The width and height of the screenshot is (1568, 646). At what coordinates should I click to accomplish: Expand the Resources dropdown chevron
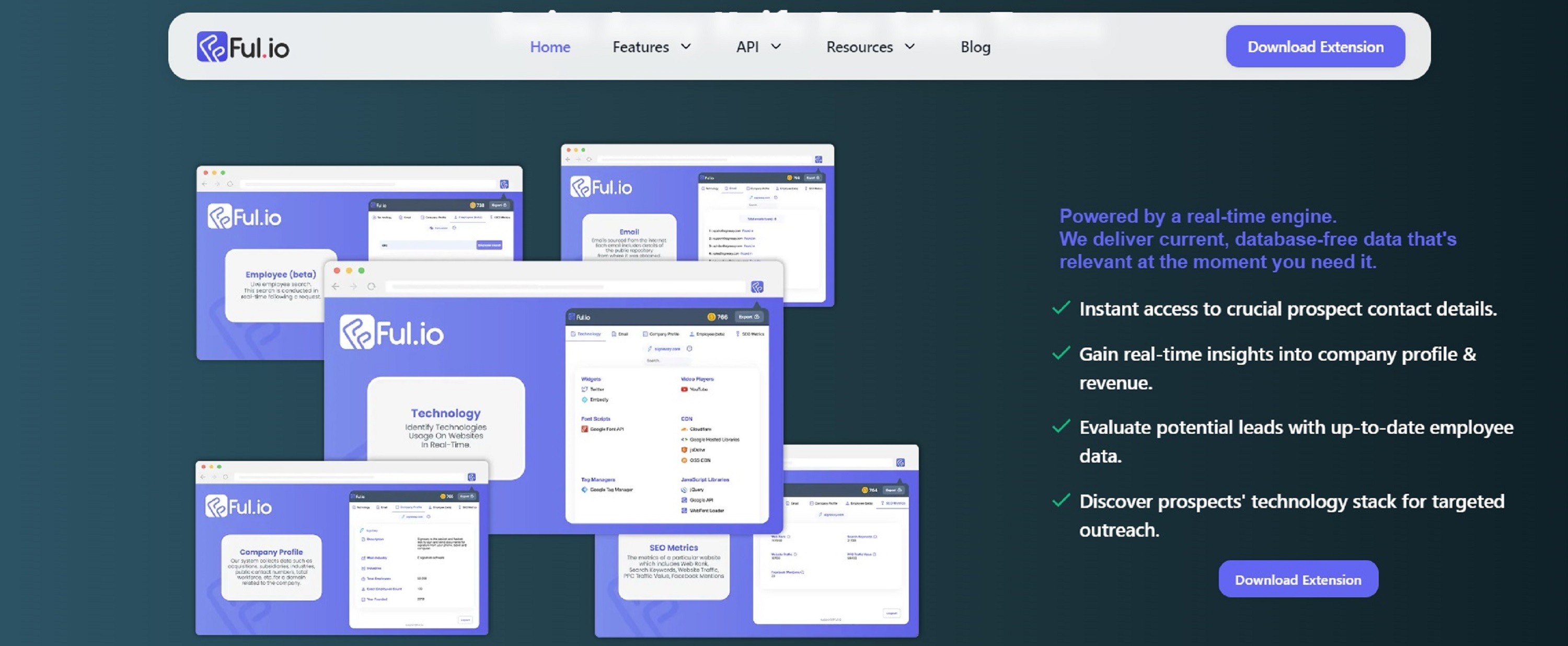pos(910,47)
